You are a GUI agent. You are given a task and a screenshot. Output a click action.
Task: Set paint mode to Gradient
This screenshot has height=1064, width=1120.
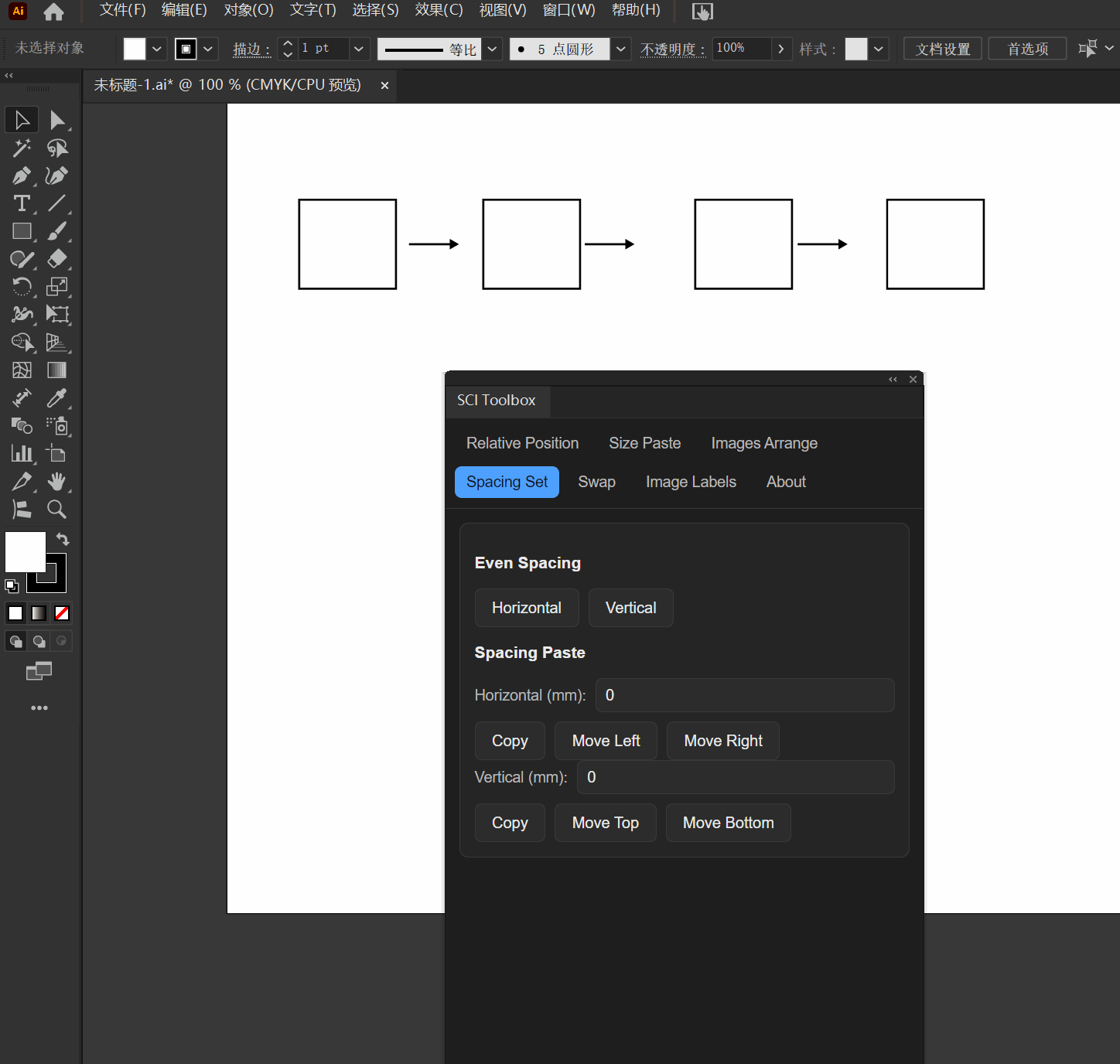(x=39, y=613)
